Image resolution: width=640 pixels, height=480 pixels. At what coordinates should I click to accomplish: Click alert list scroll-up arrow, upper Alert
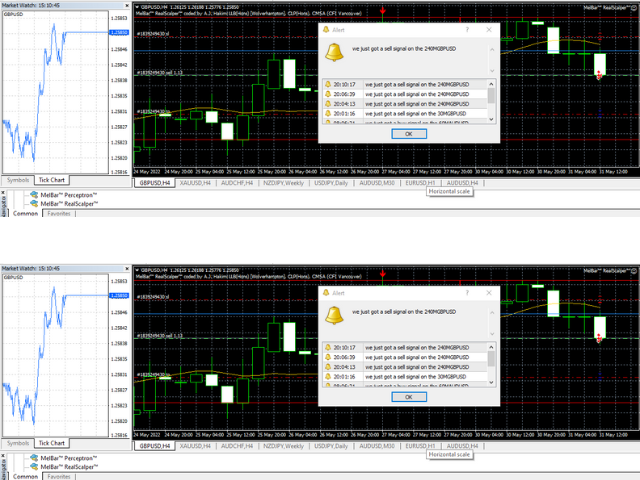coord(491,84)
